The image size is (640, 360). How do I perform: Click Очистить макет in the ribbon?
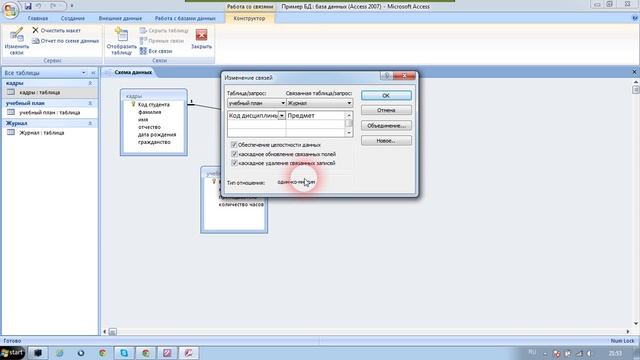point(56,30)
